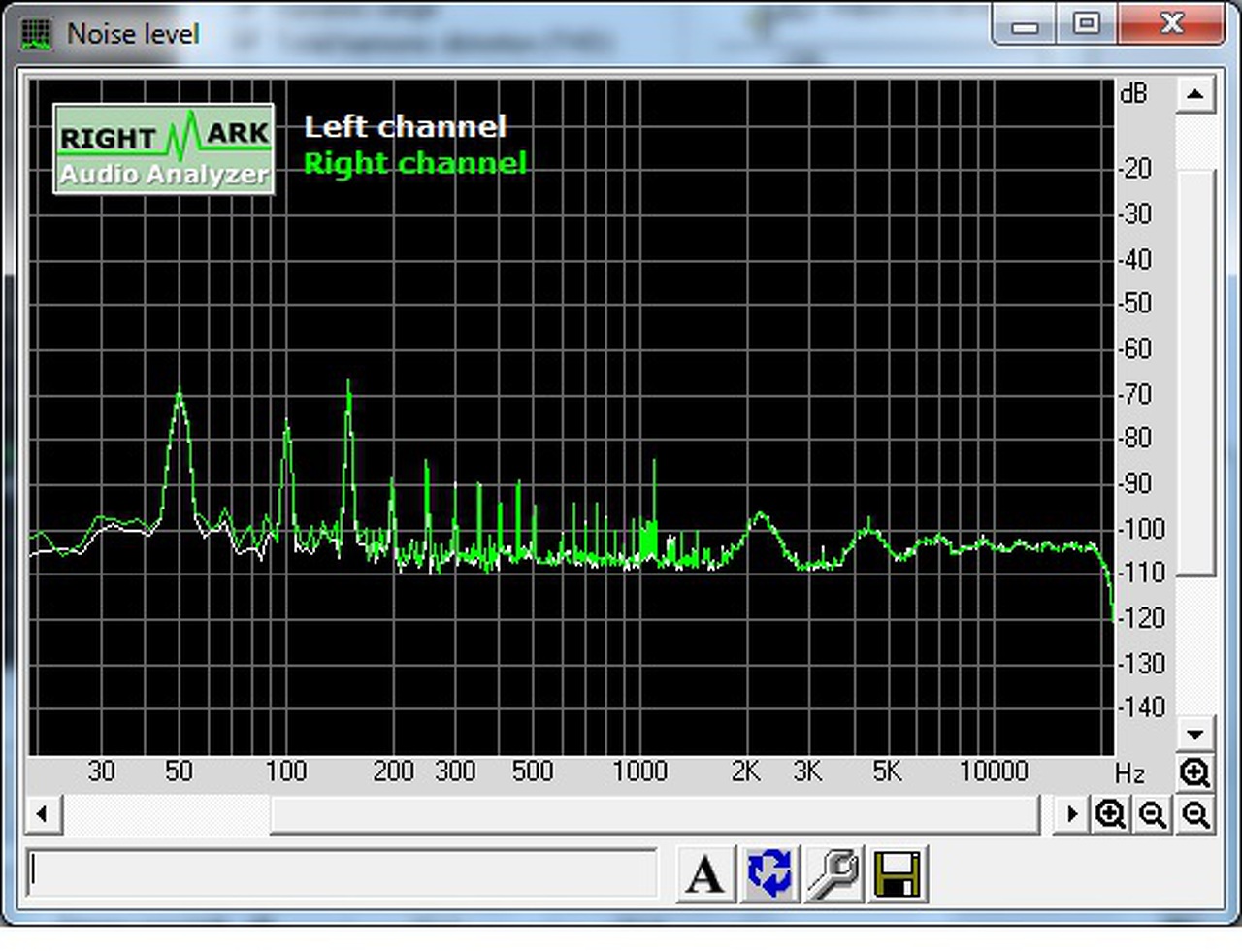Minimize the Noise level window
The width and height of the screenshot is (1242, 952).
[x=1025, y=25]
